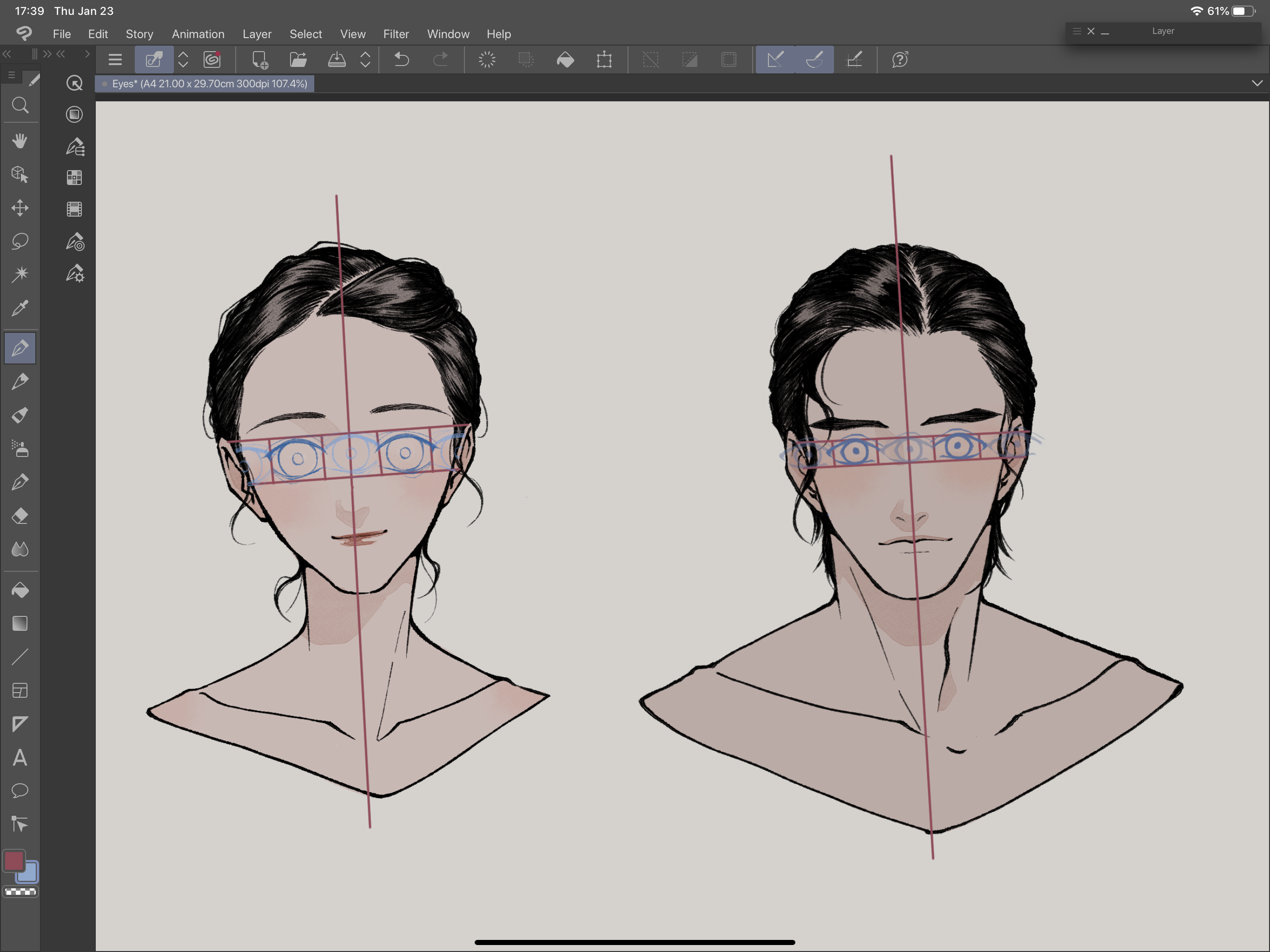Viewport: 1270px width, 952px height.
Task: Open the Animation menu
Action: point(198,34)
